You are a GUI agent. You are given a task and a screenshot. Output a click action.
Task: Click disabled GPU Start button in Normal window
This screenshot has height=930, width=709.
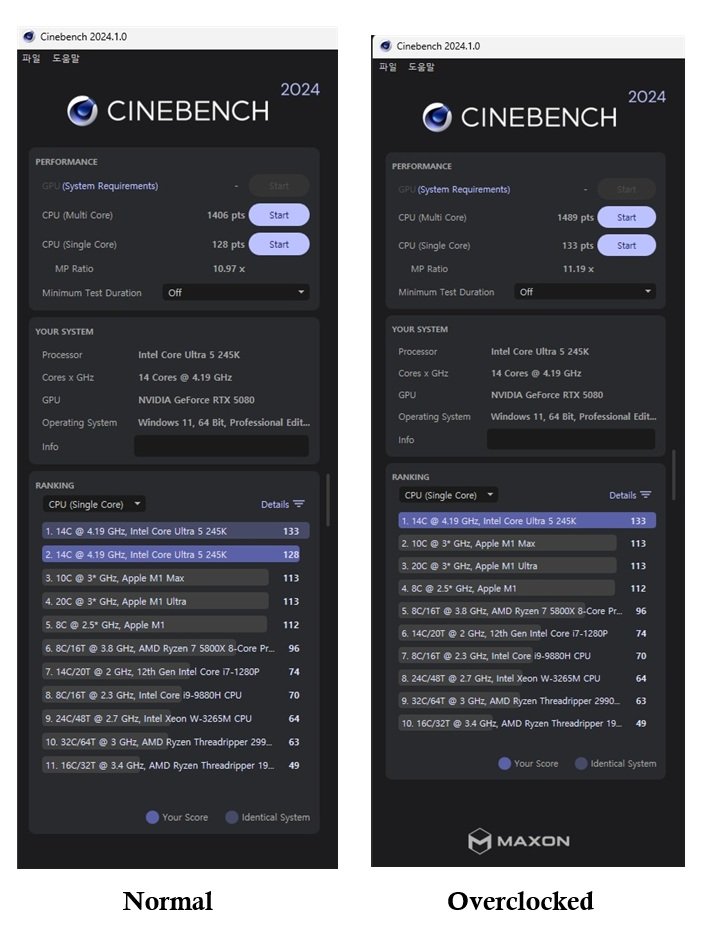pyautogui.click(x=279, y=186)
